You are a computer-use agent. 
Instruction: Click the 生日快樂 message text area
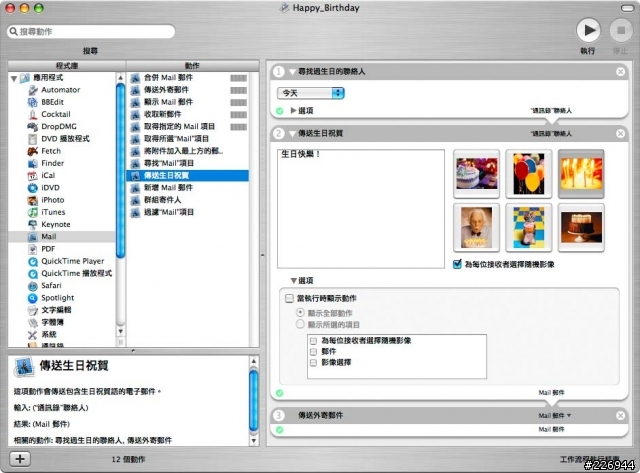[x=361, y=209]
